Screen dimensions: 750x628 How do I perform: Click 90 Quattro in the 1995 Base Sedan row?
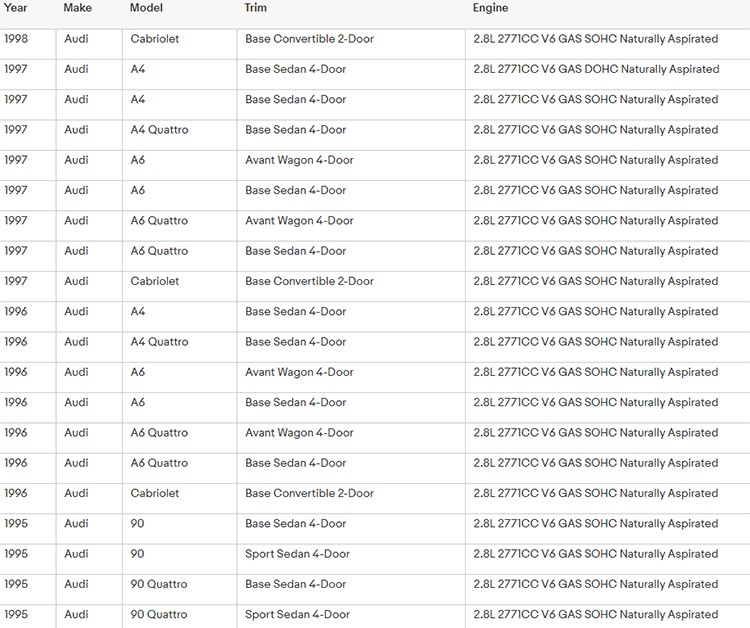159,584
